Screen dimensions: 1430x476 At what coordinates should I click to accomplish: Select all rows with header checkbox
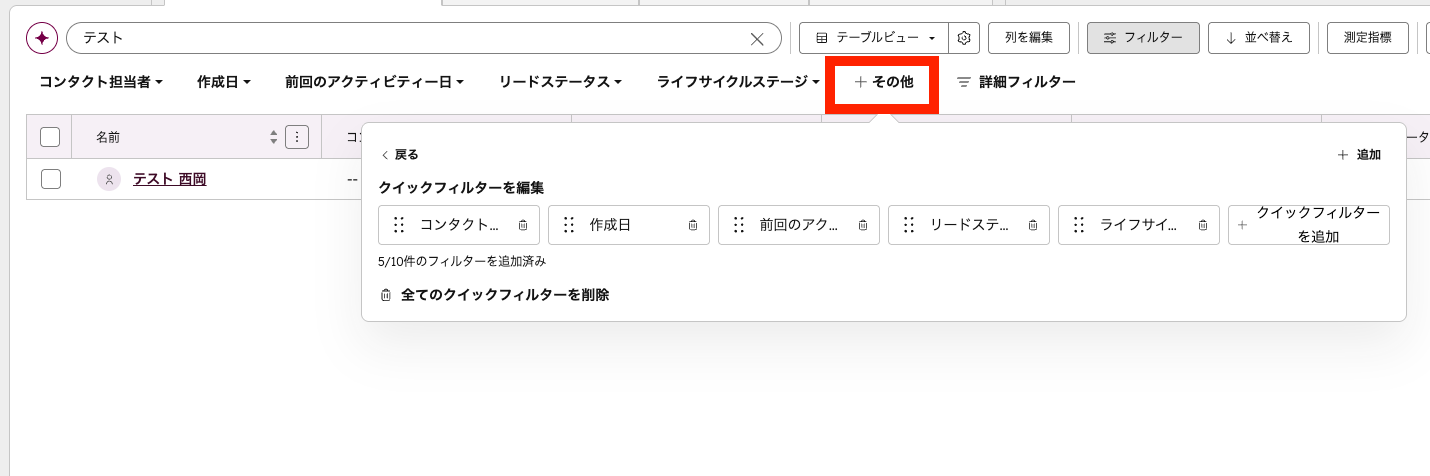(x=50, y=137)
